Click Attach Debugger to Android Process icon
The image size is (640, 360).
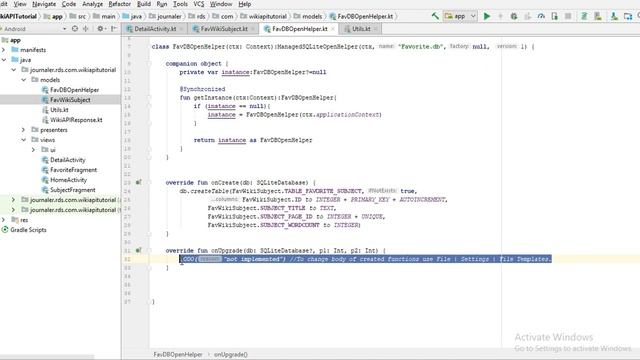click(554, 16)
